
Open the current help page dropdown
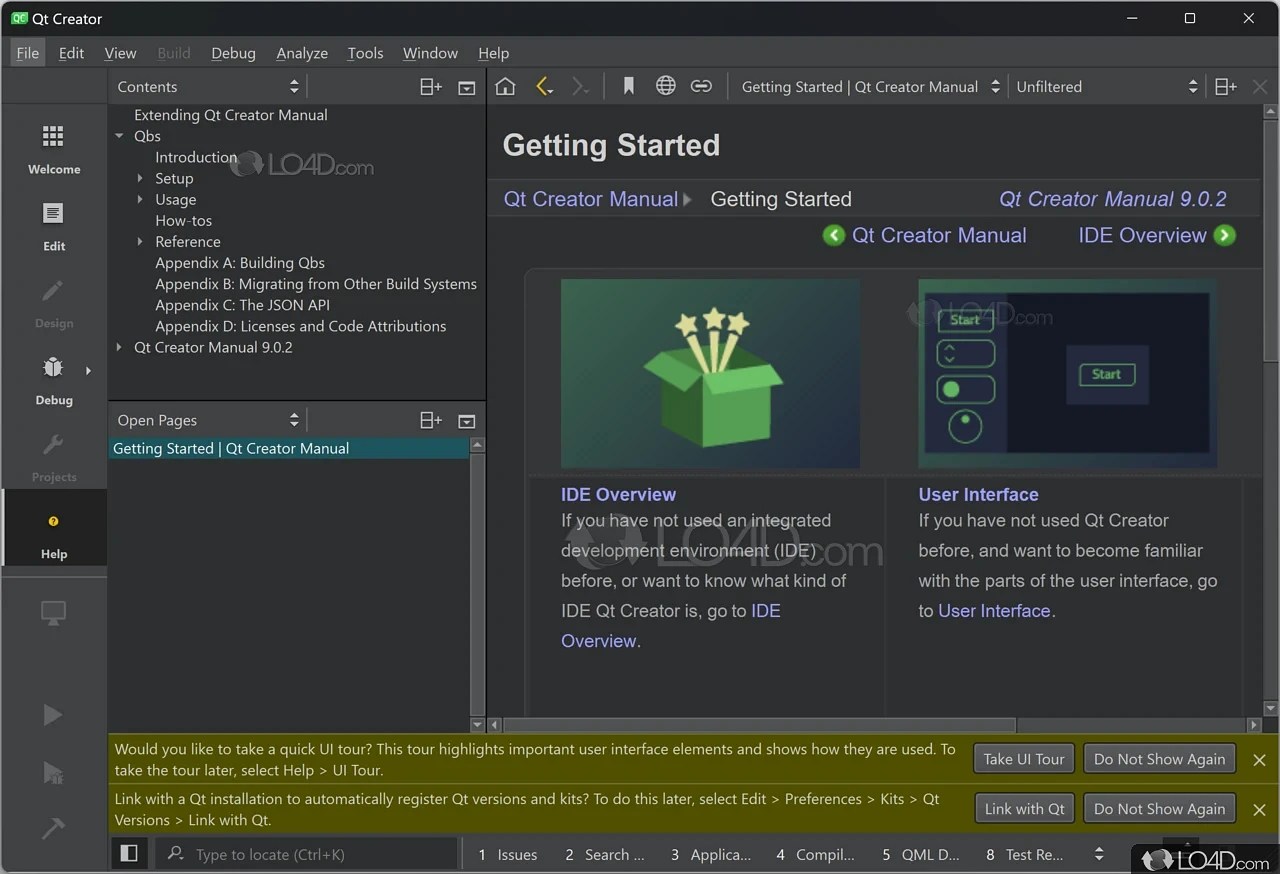pyautogui.click(x=870, y=87)
